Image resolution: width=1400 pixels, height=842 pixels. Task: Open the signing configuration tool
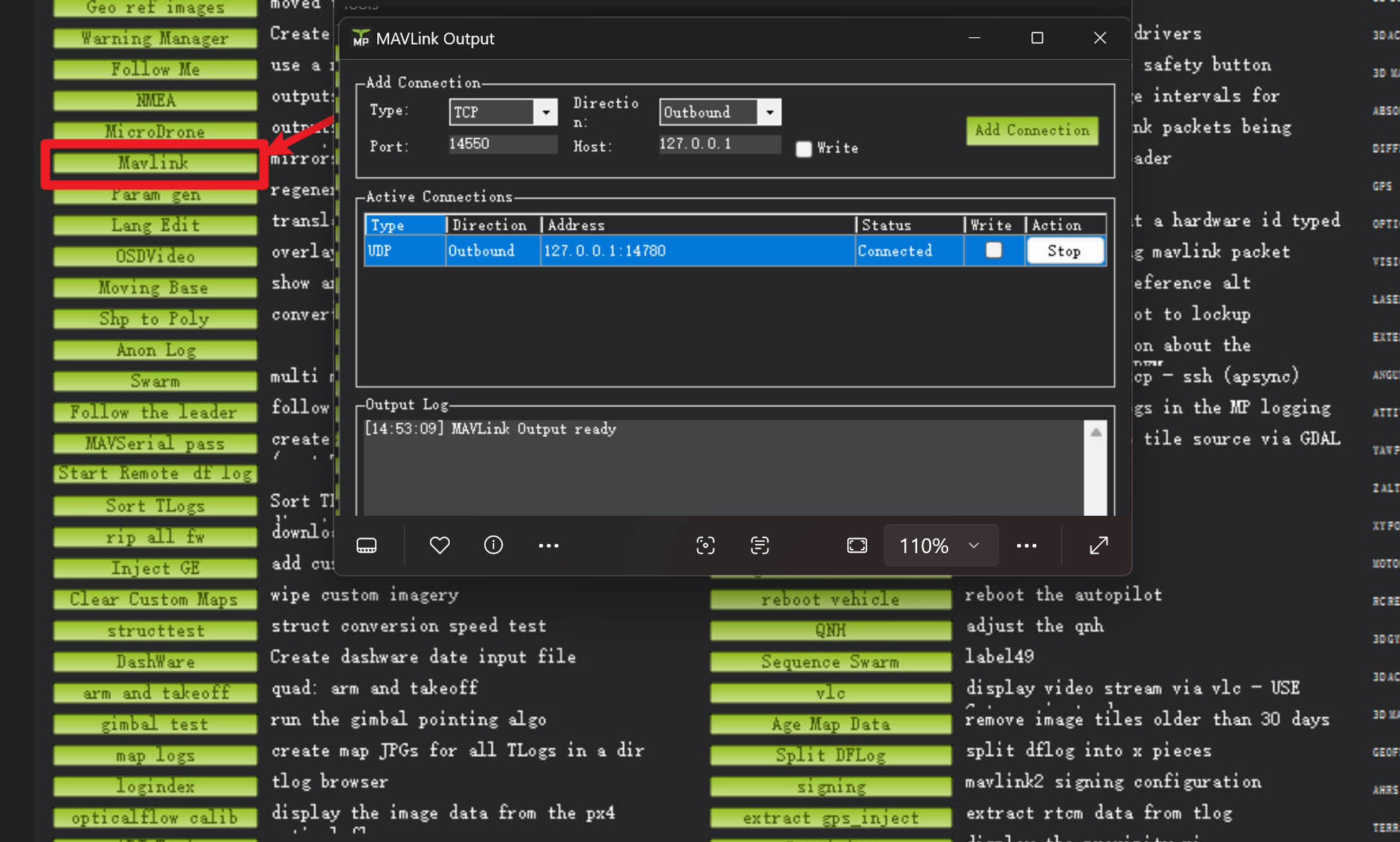tap(830, 786)
